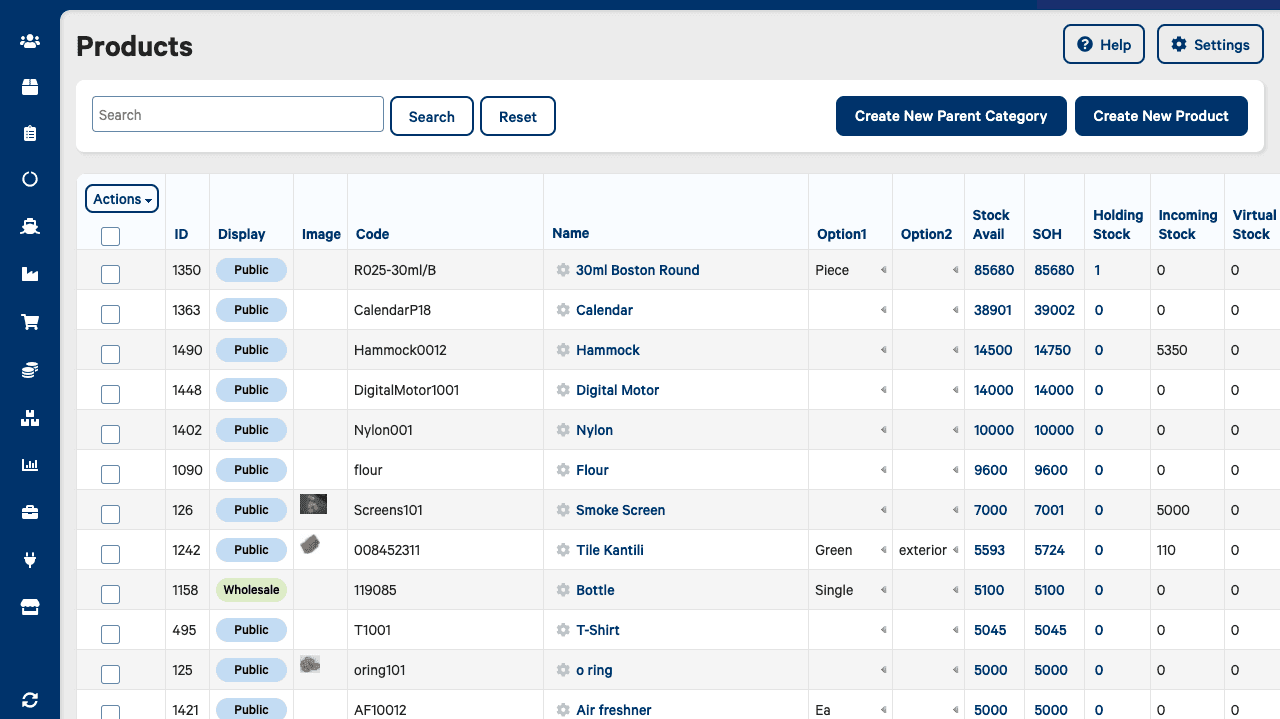Click into the product Search field
Viewport: 1280px width, 719px height.
(238, 115)
